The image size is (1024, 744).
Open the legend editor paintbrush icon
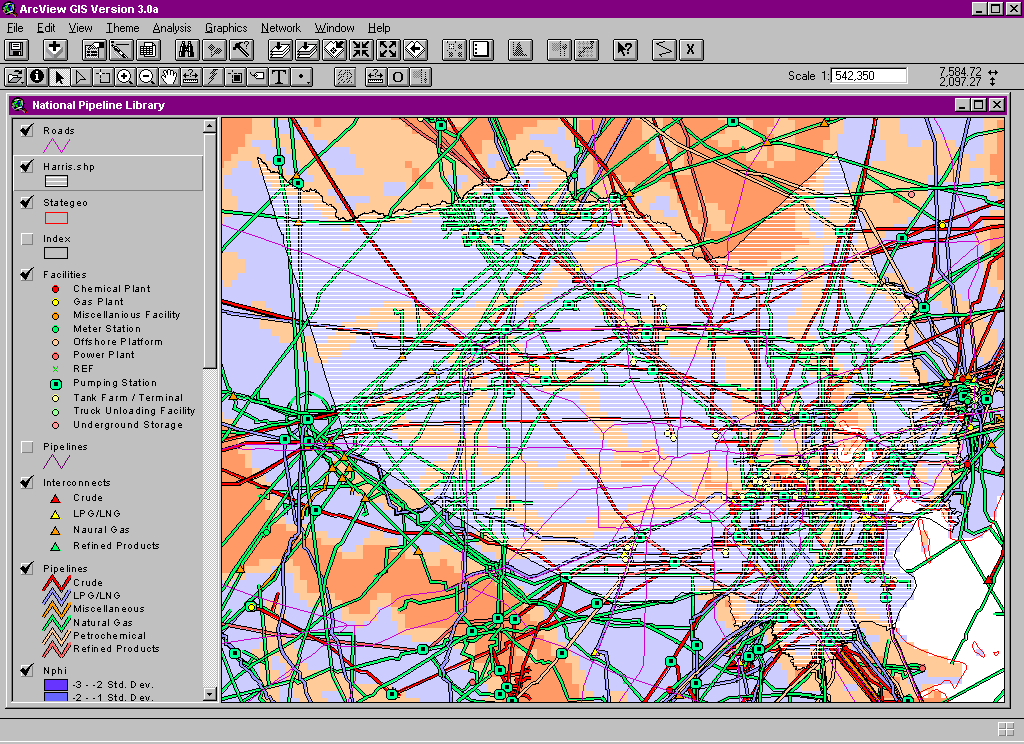pyautogui.click(x=121, y=50)
